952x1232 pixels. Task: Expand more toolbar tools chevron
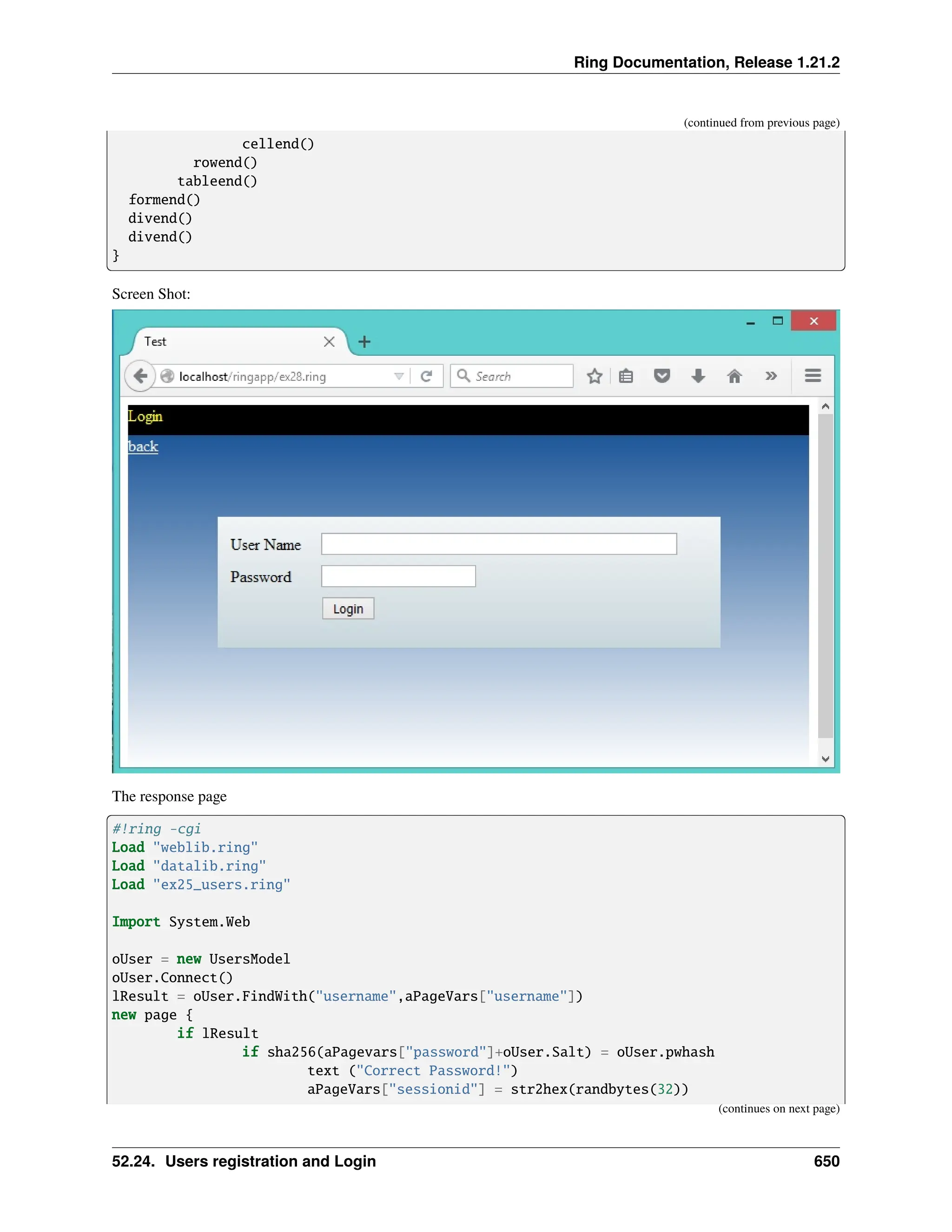771,376
